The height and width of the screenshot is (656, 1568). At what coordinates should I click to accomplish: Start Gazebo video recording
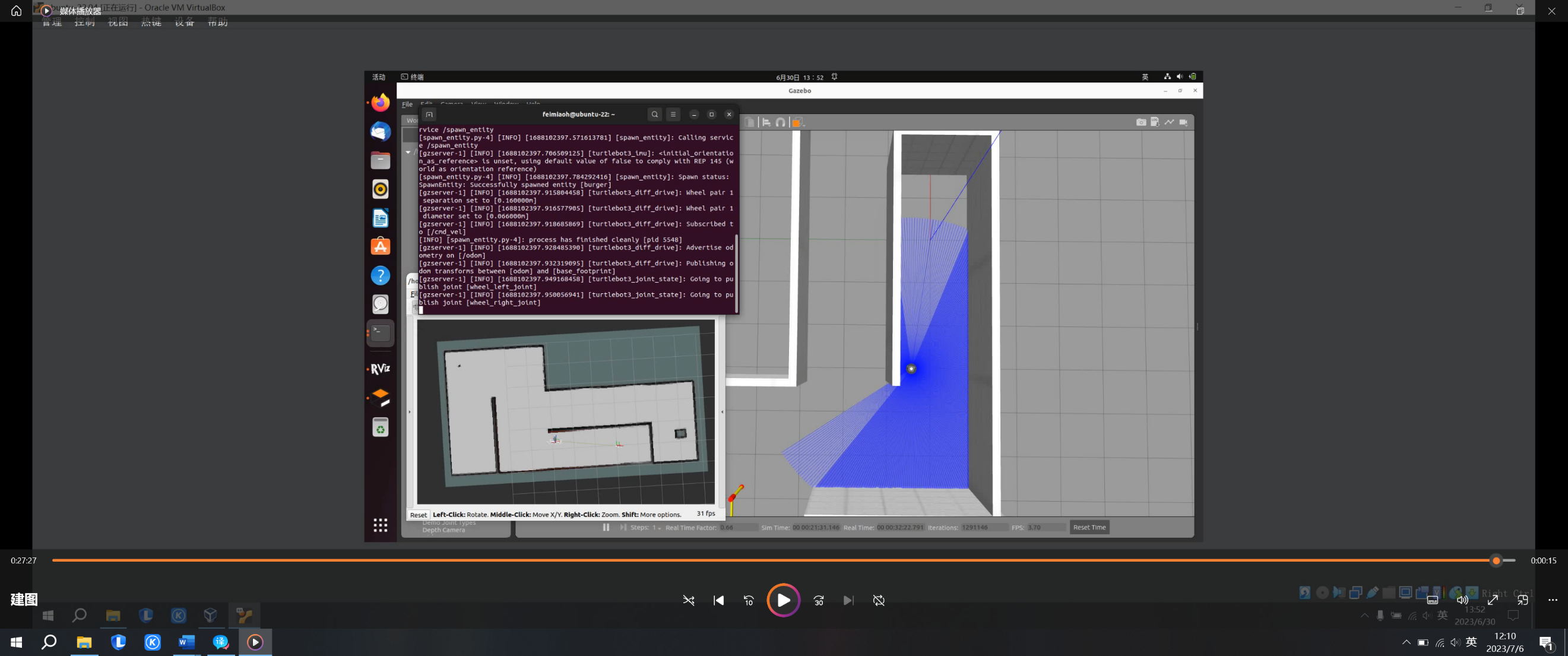[x=1183, y=122]
